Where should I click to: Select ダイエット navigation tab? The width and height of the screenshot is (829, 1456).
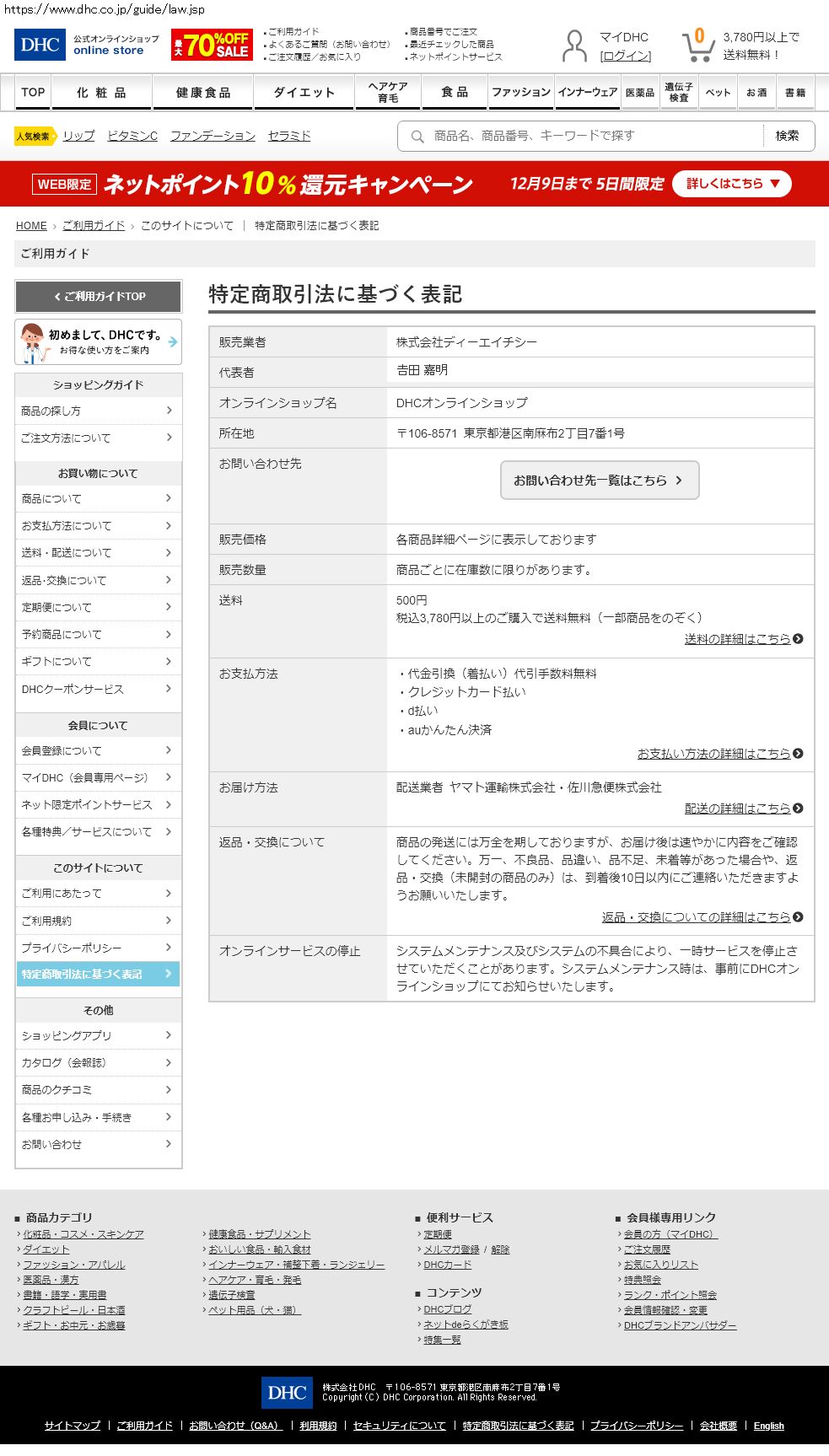(x=304, y=93)
